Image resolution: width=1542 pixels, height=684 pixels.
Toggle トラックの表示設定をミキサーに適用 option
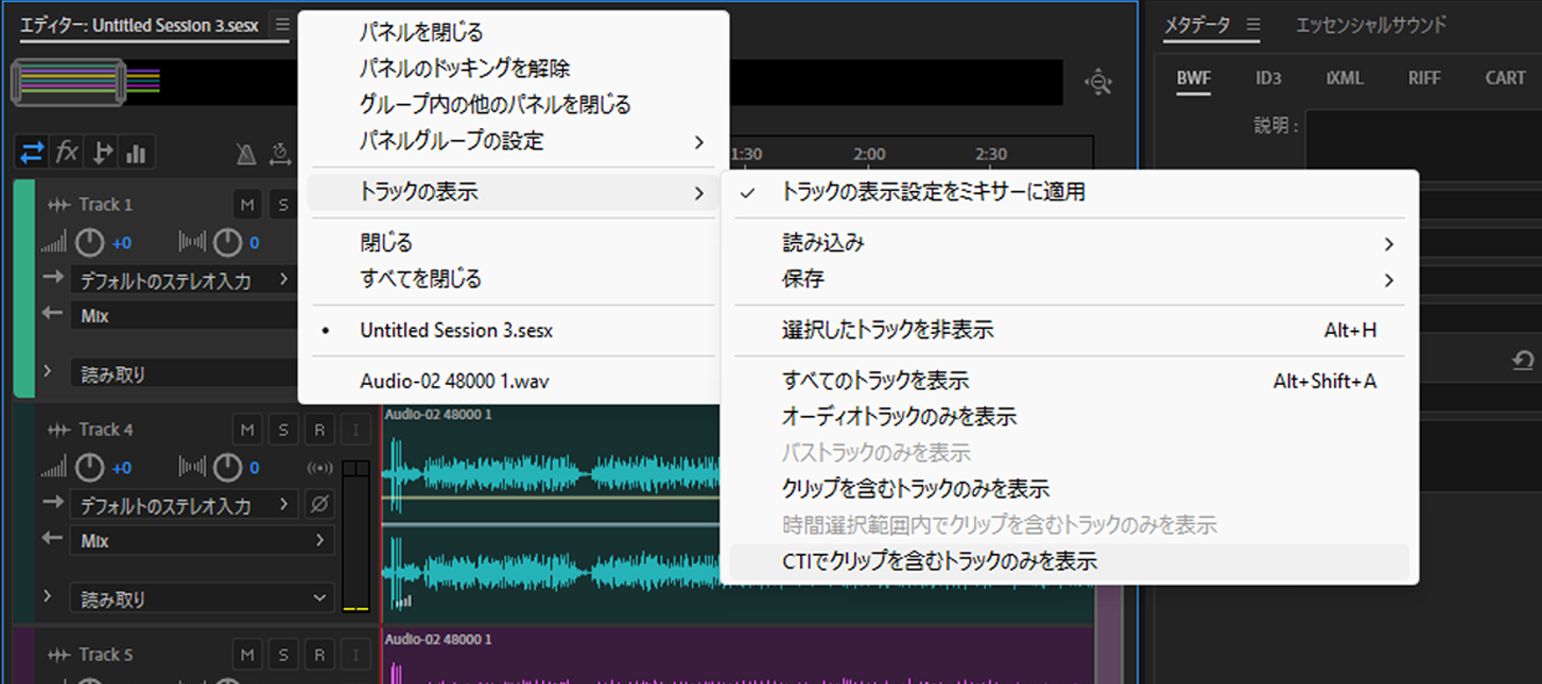(1069, 192)
